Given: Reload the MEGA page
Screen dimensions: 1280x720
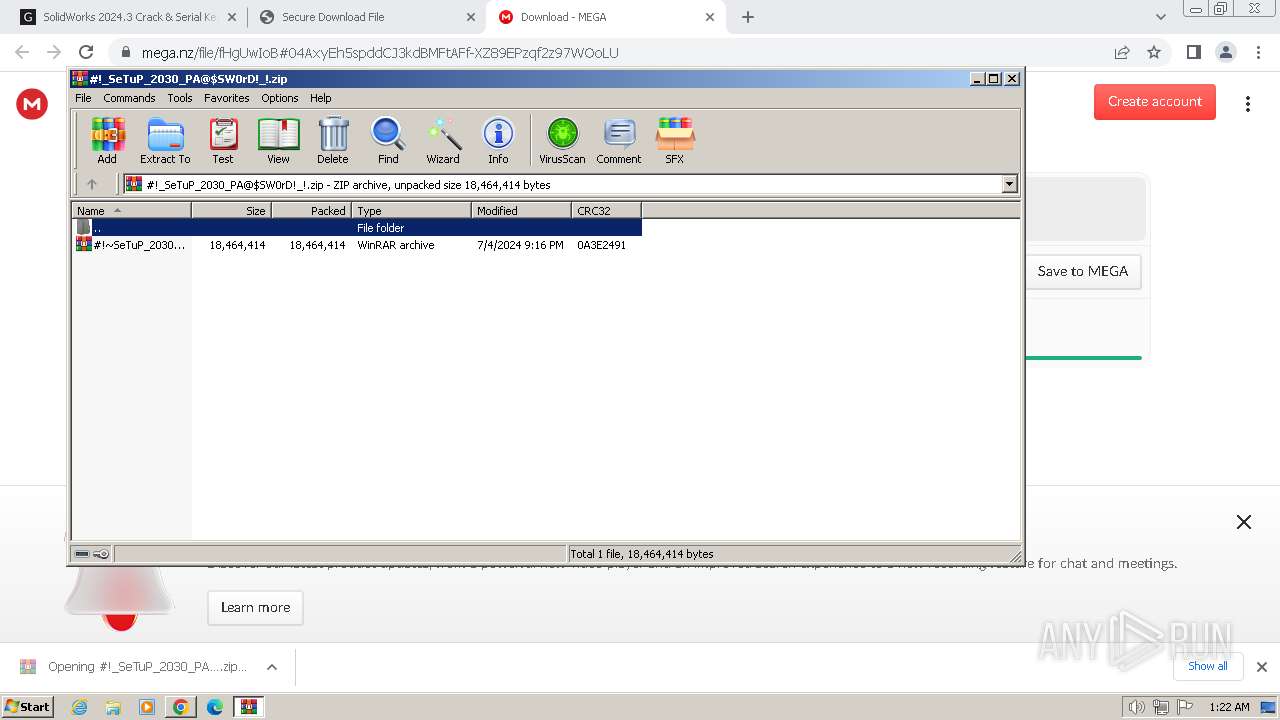Looking at the screenshot, I should point(86,52).
